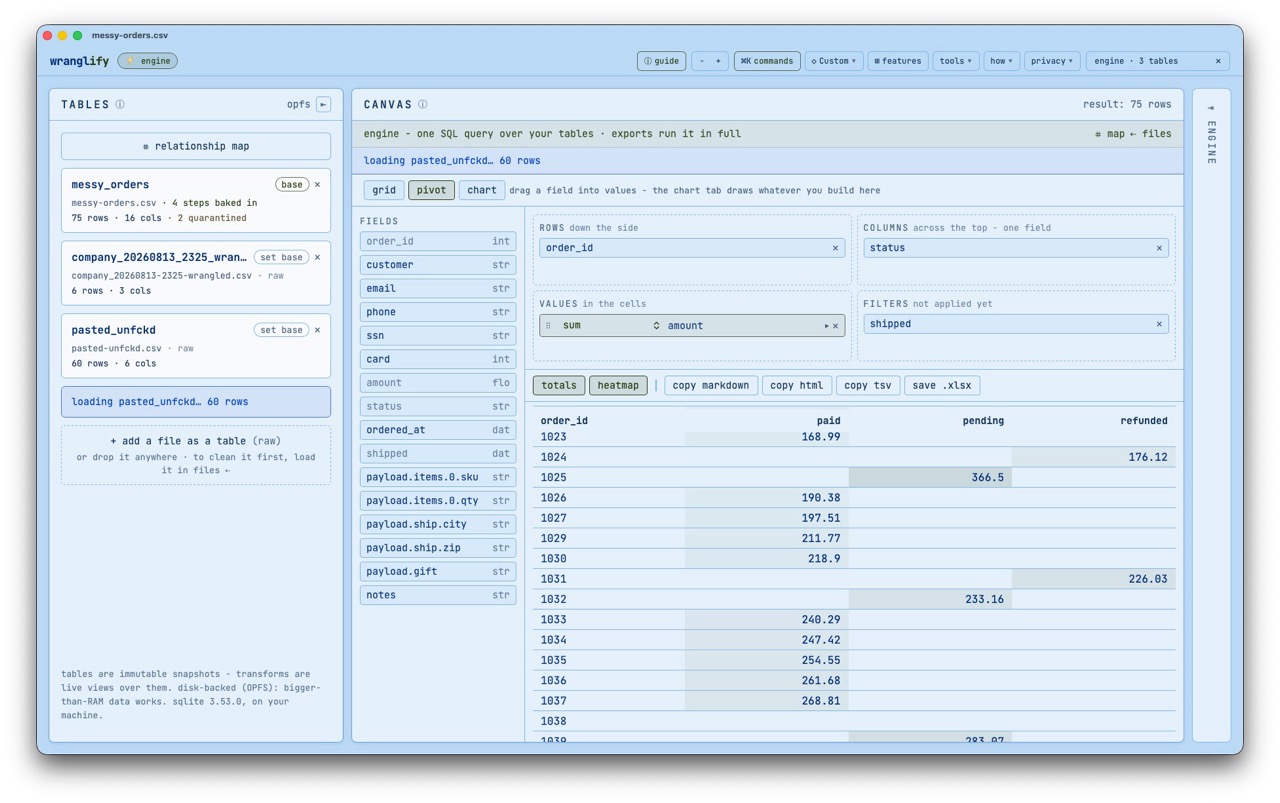Image resolution: width=1280 pixels, height=803 pixels.
Task: Remove the company_20260813_2325 table with its x
Action: (x=318, y=257)
